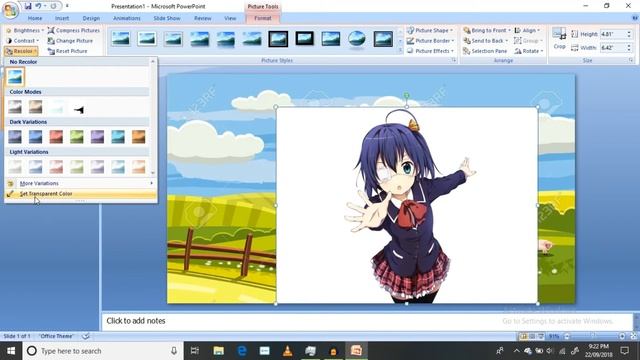
Task: Click Change Picture
Action: 70,41
